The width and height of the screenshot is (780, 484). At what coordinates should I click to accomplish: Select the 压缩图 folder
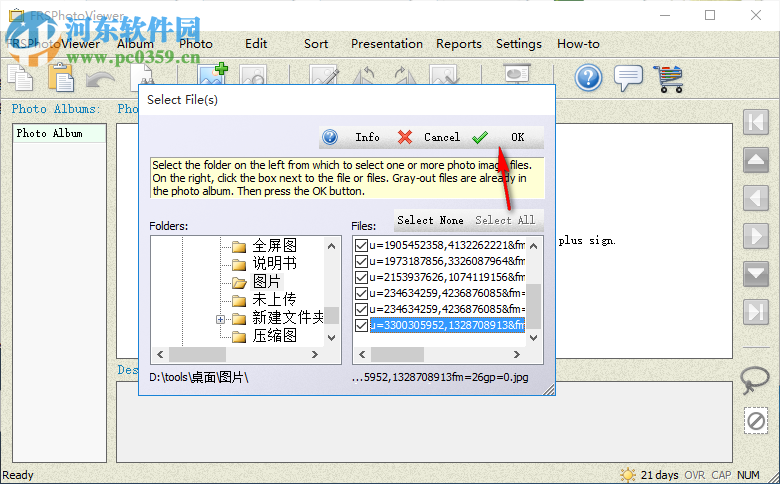pos(274,336)
